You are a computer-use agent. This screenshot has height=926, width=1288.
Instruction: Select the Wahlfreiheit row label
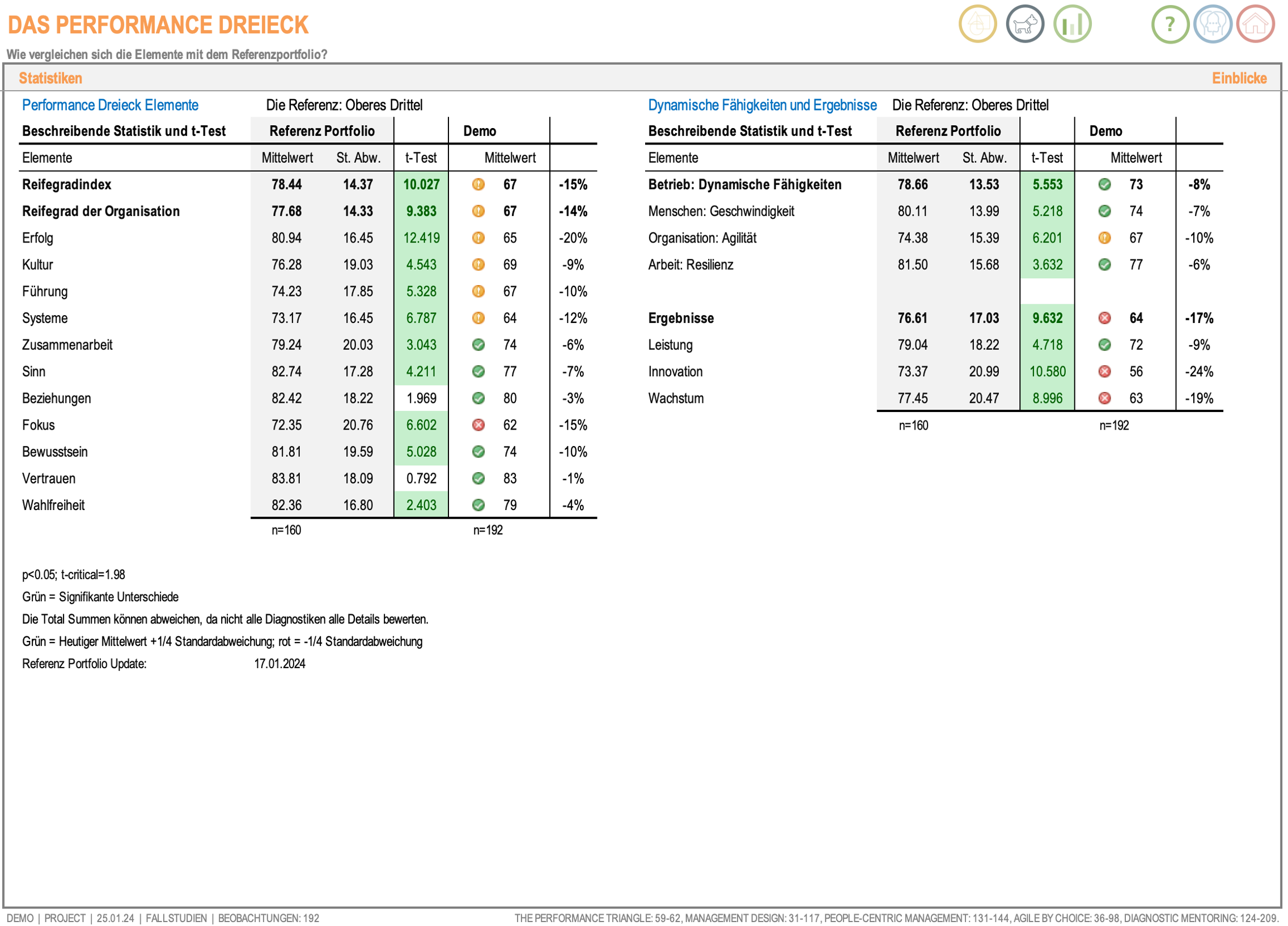(x=53, y=505)
